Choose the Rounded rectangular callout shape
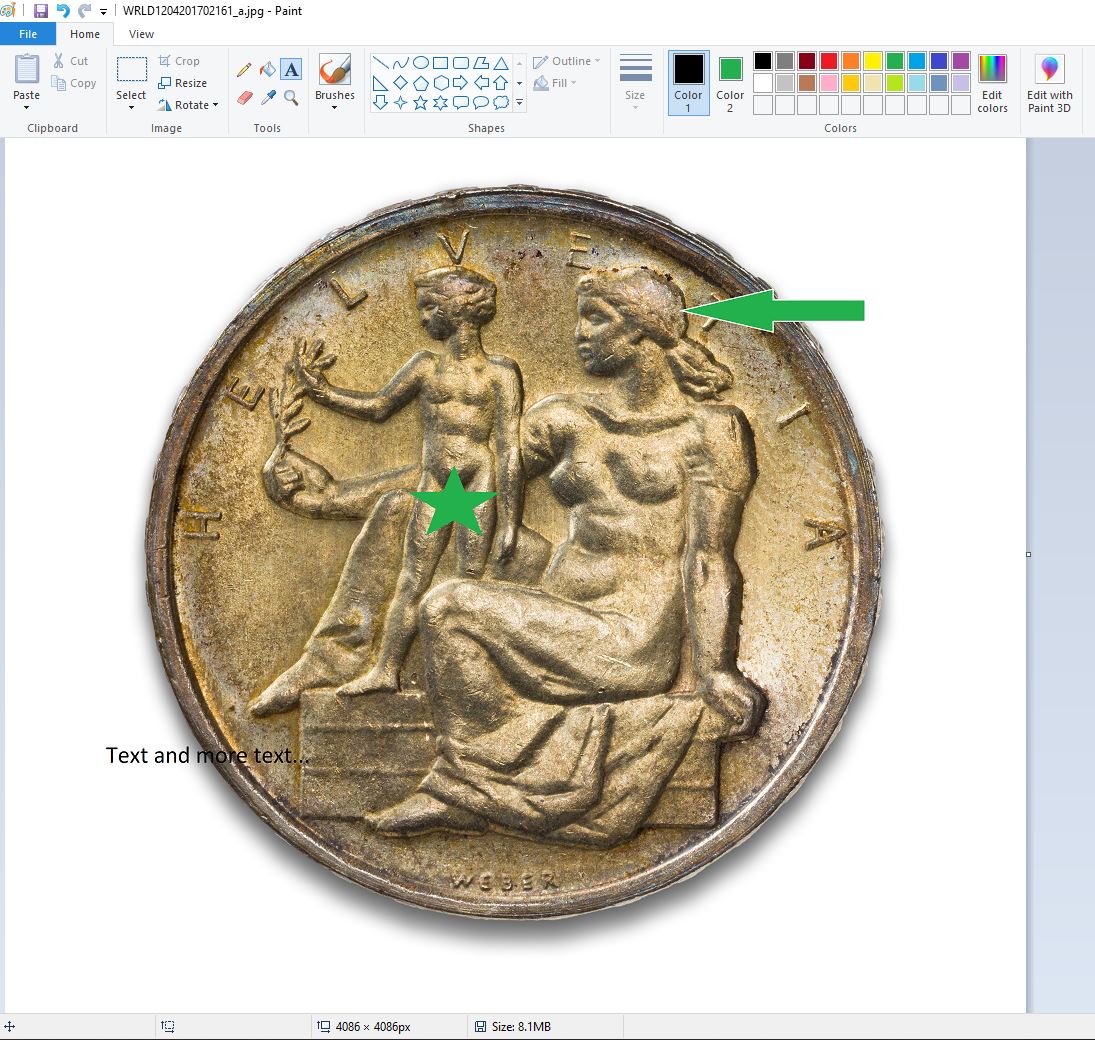The image size is (1095, 1040). pyautogui.click(x=460, y=103)
